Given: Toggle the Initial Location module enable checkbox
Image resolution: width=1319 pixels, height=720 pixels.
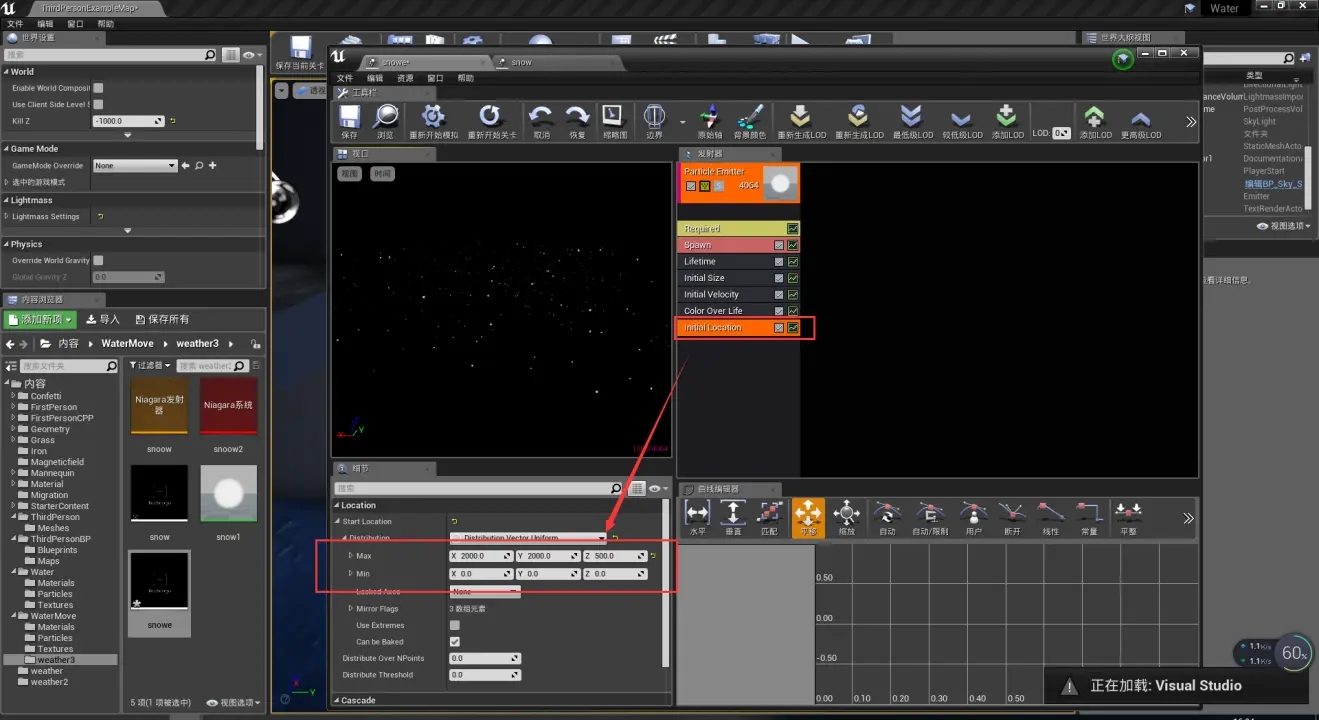Looking at the screenshot, I should [779, 328].
